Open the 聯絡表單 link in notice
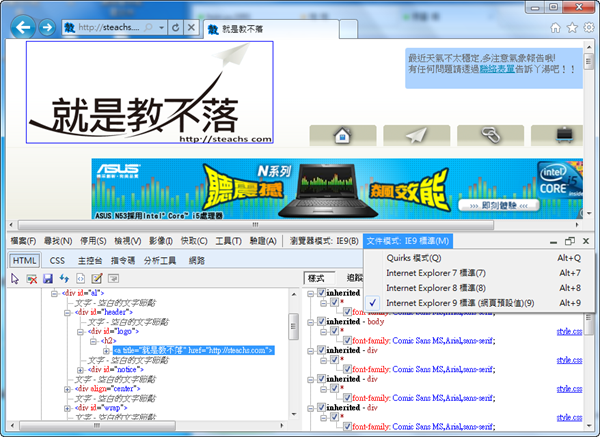The image size is (600, 437). pos(497,69)
